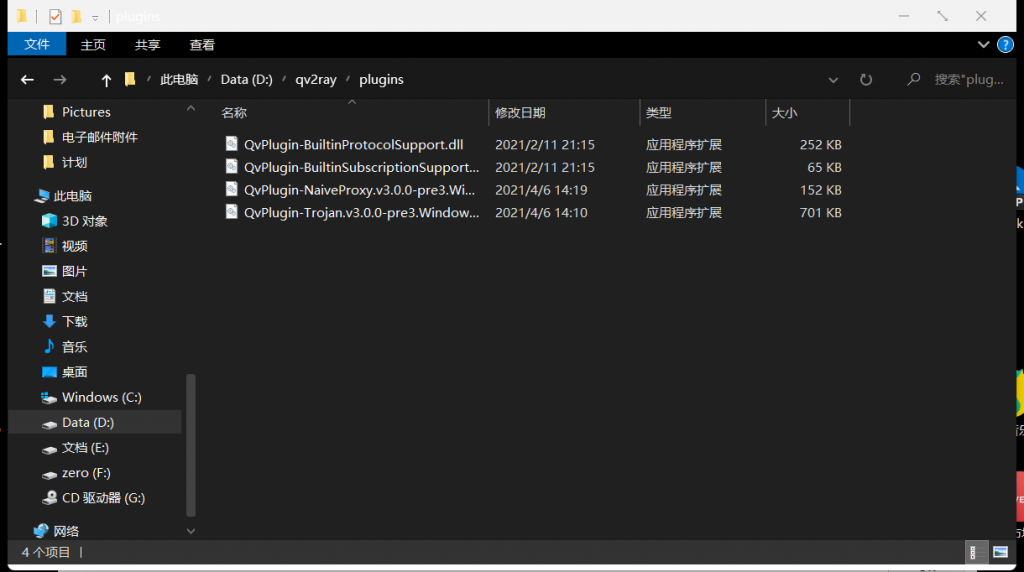The image size is (1024, 572).
Task: Select the 音乐 music folder
Action: tap(74, 346)
